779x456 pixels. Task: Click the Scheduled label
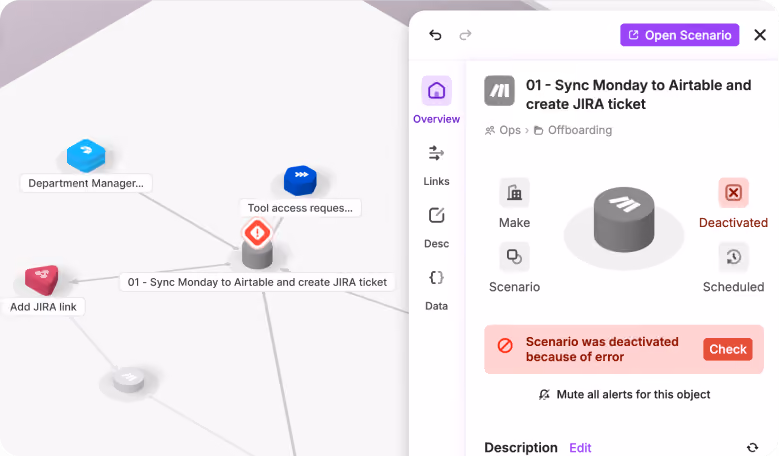(733, 287)
